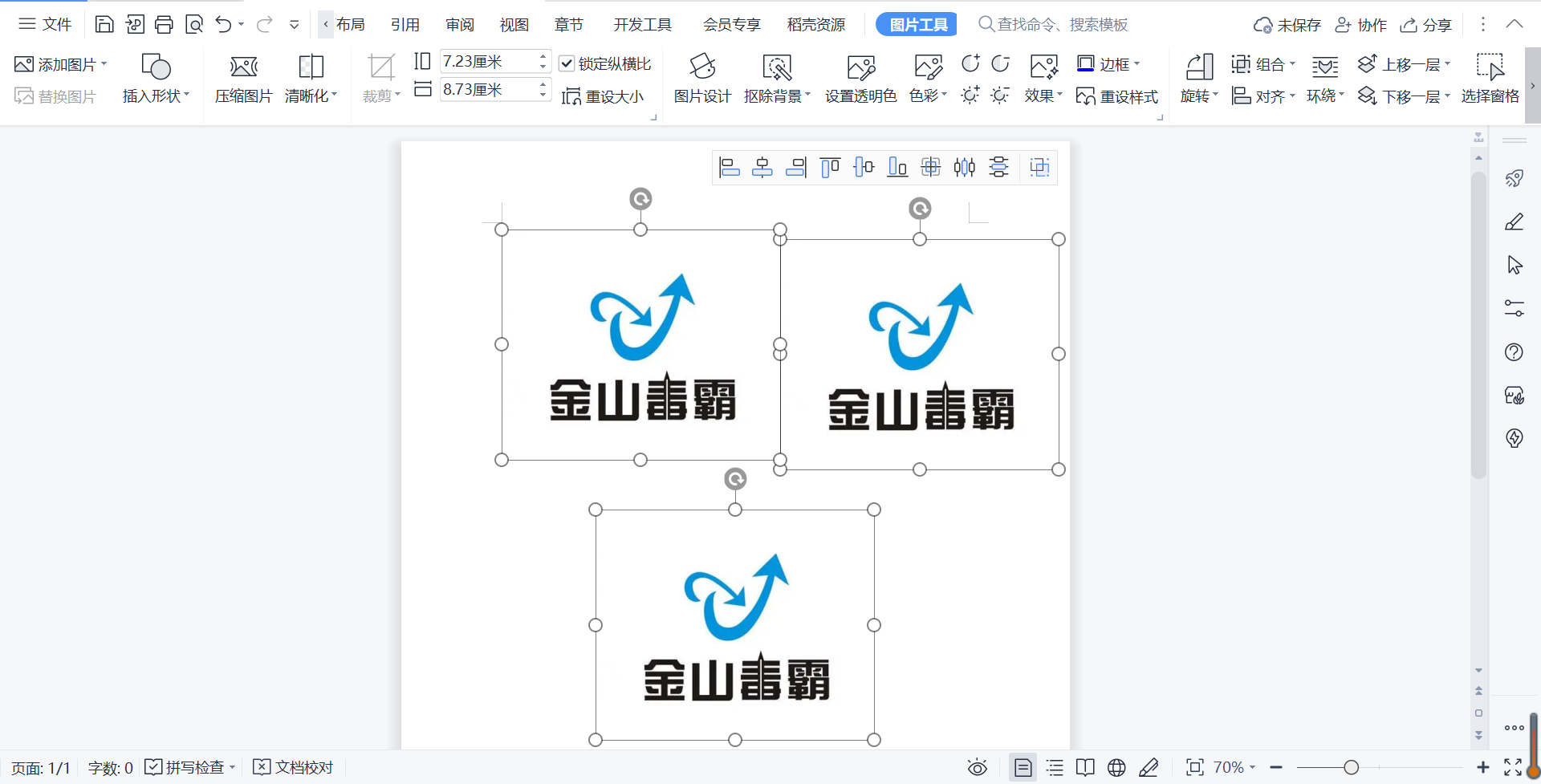Open the help icon in right sidebar
Screen dimensions: 1541x784
tap(1514, 351)
